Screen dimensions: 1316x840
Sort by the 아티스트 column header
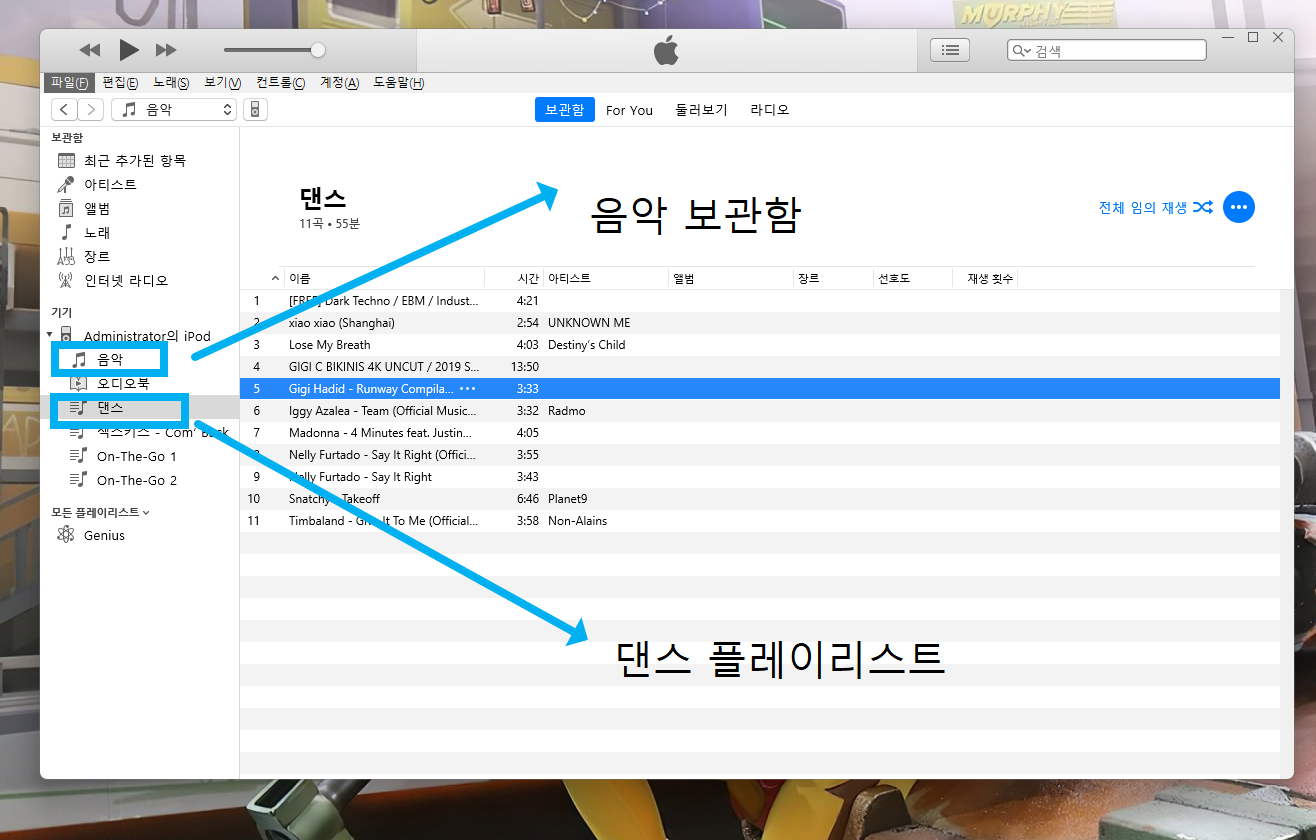pos(606,278)
